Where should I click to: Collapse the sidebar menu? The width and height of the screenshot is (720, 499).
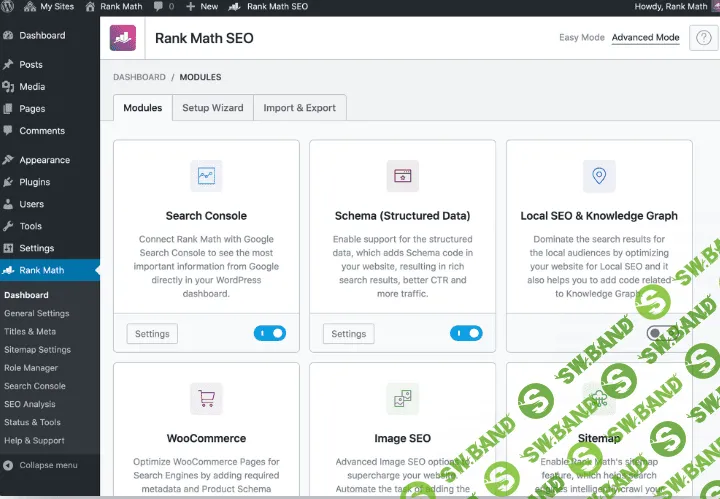40,465
